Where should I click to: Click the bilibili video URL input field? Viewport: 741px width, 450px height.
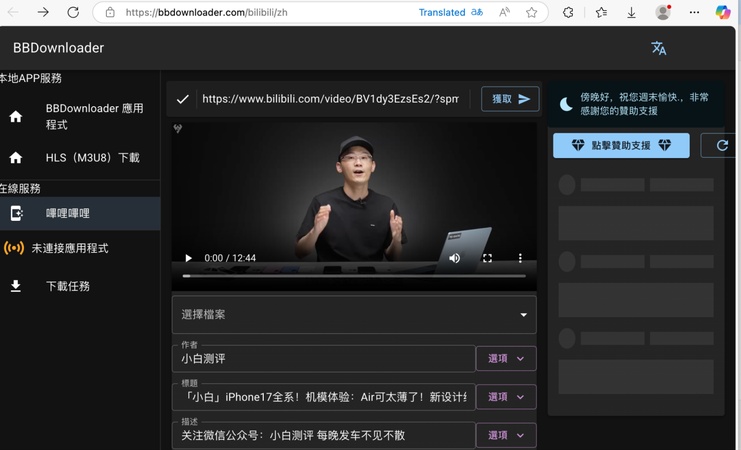point(330,99)
